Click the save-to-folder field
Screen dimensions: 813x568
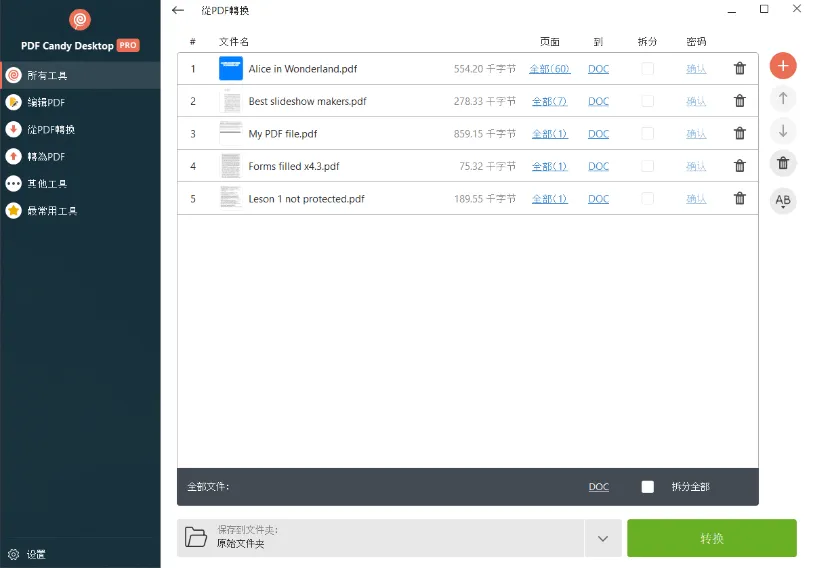pos(381,538)
